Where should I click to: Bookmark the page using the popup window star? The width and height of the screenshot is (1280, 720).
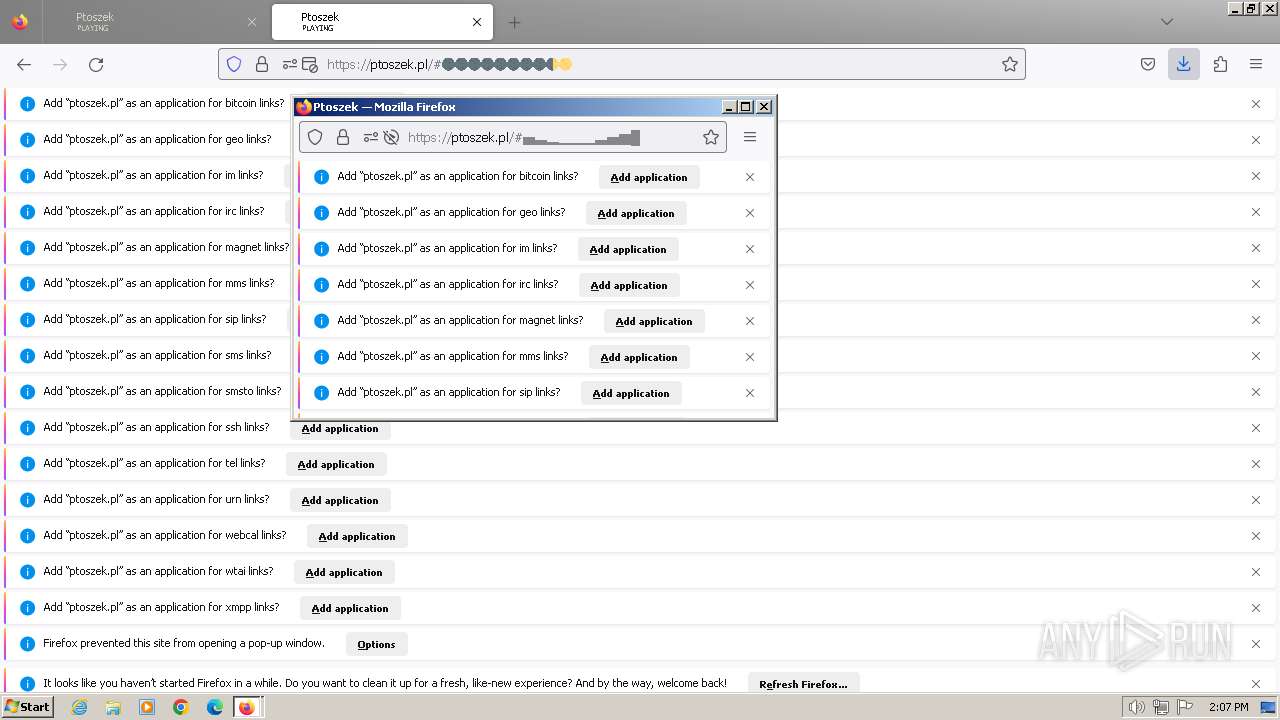point(711,137)
